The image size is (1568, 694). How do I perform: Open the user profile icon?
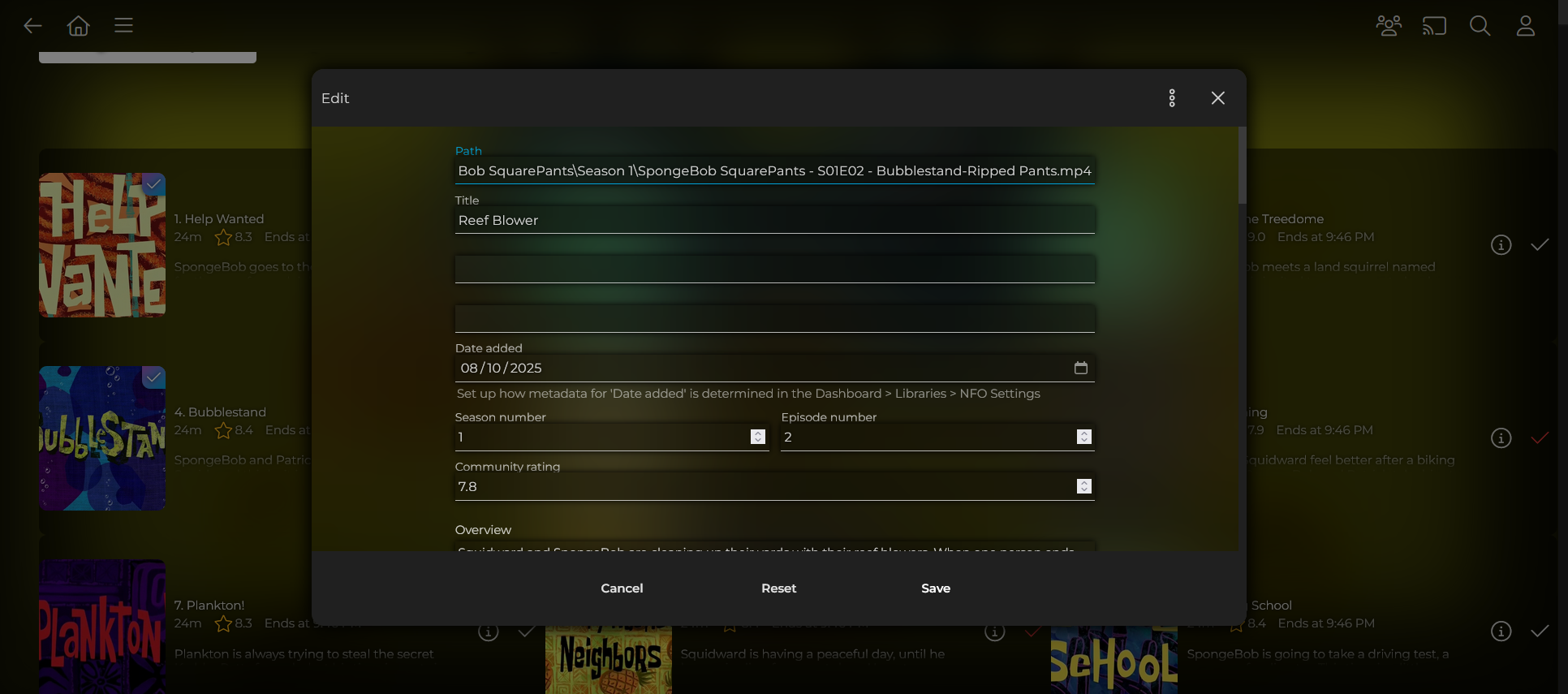(x=1525, y=26)
